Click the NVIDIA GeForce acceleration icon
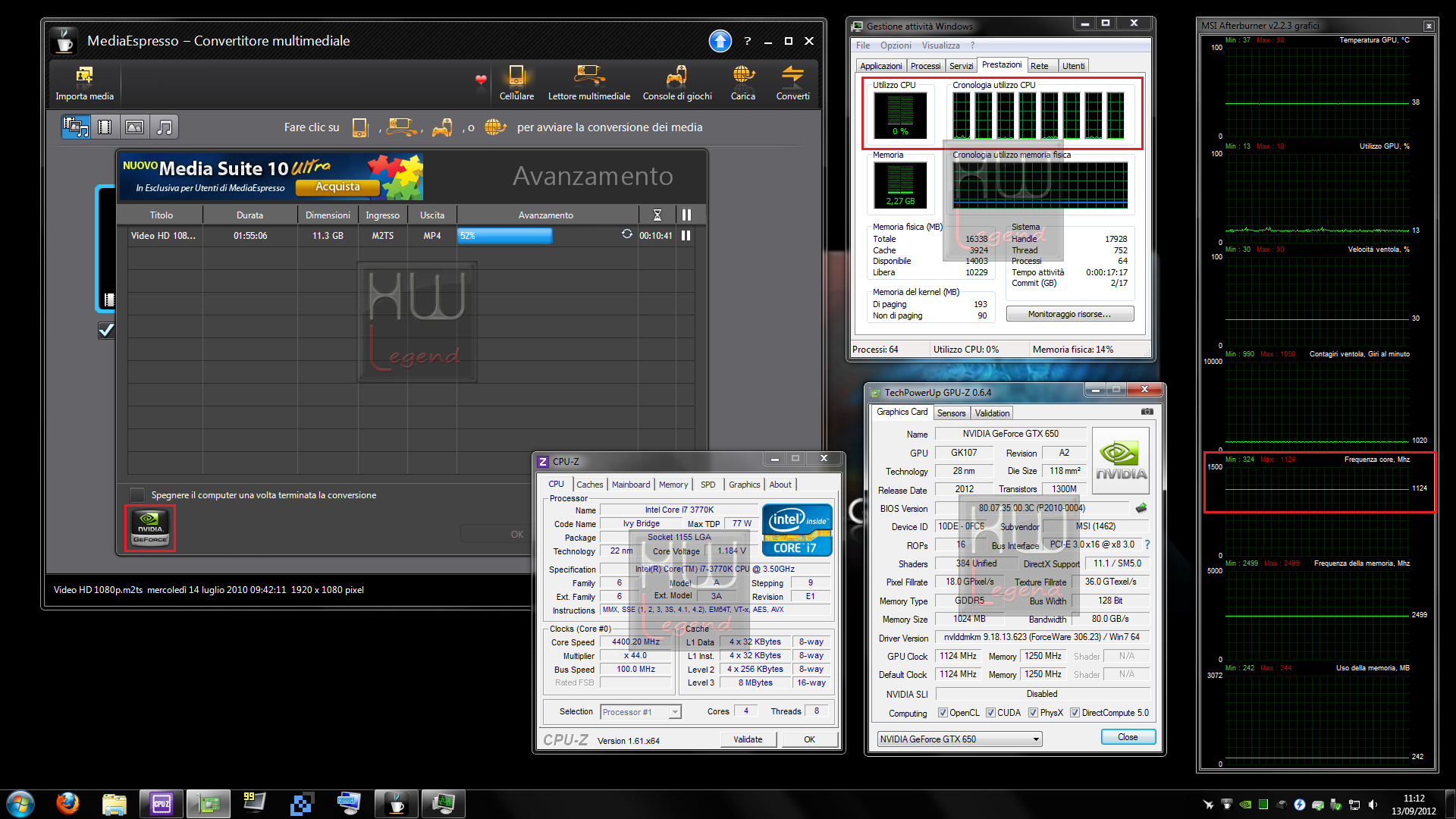 pos(150,528)
